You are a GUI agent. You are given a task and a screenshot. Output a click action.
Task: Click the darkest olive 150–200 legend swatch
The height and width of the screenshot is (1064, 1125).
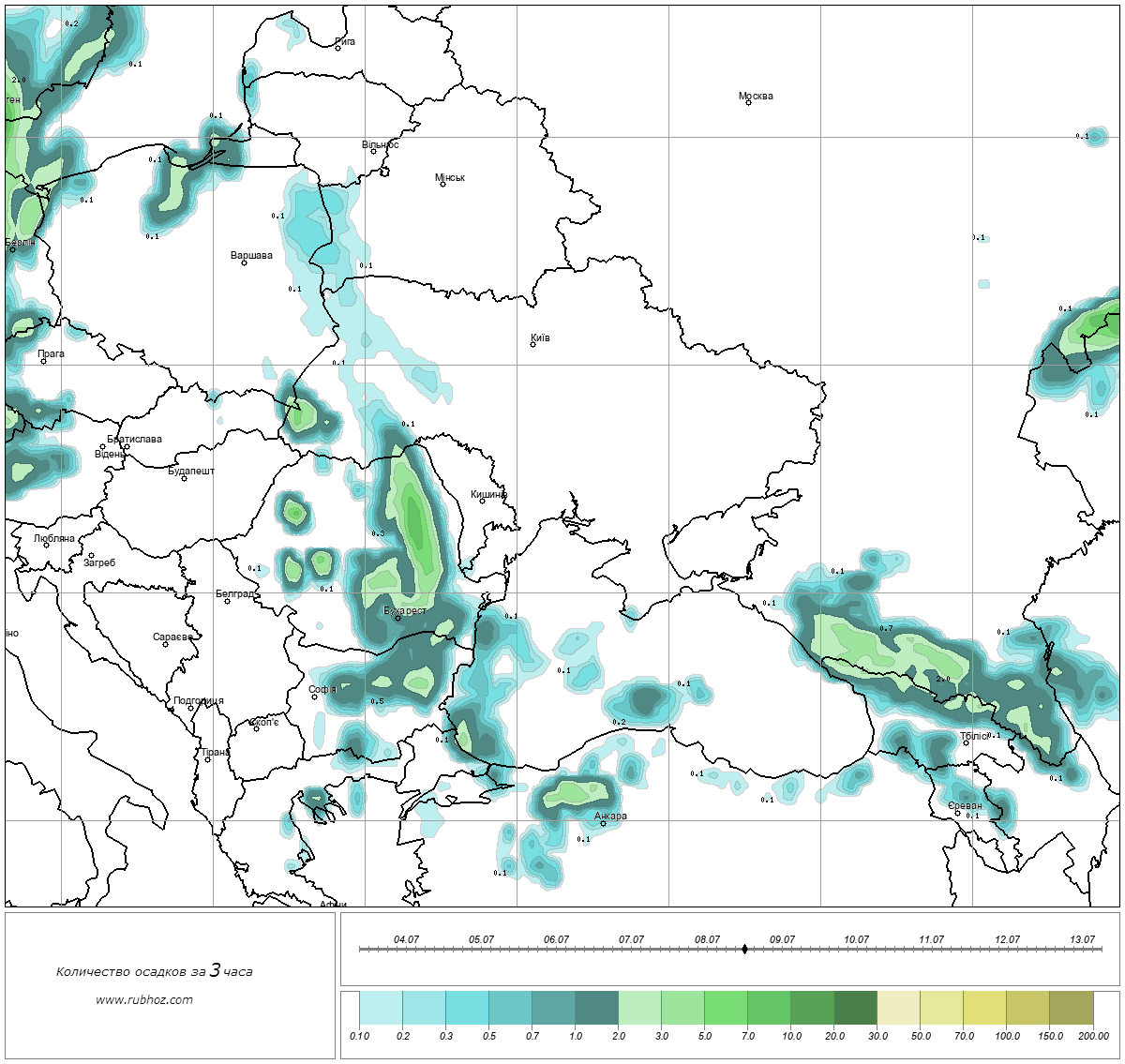[1071, 1010]
